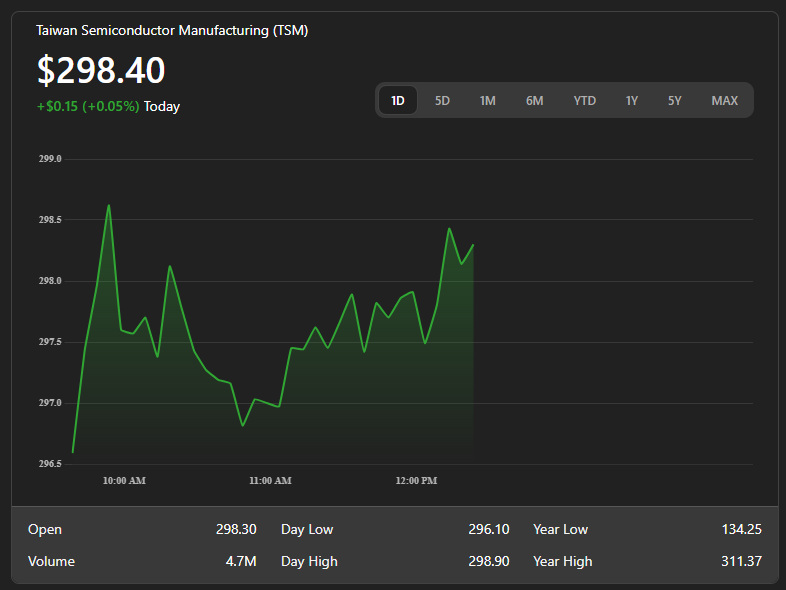The width and height of the screenshot is (786, 590).
Task: Click the Day High label
Action: (309, 561)
